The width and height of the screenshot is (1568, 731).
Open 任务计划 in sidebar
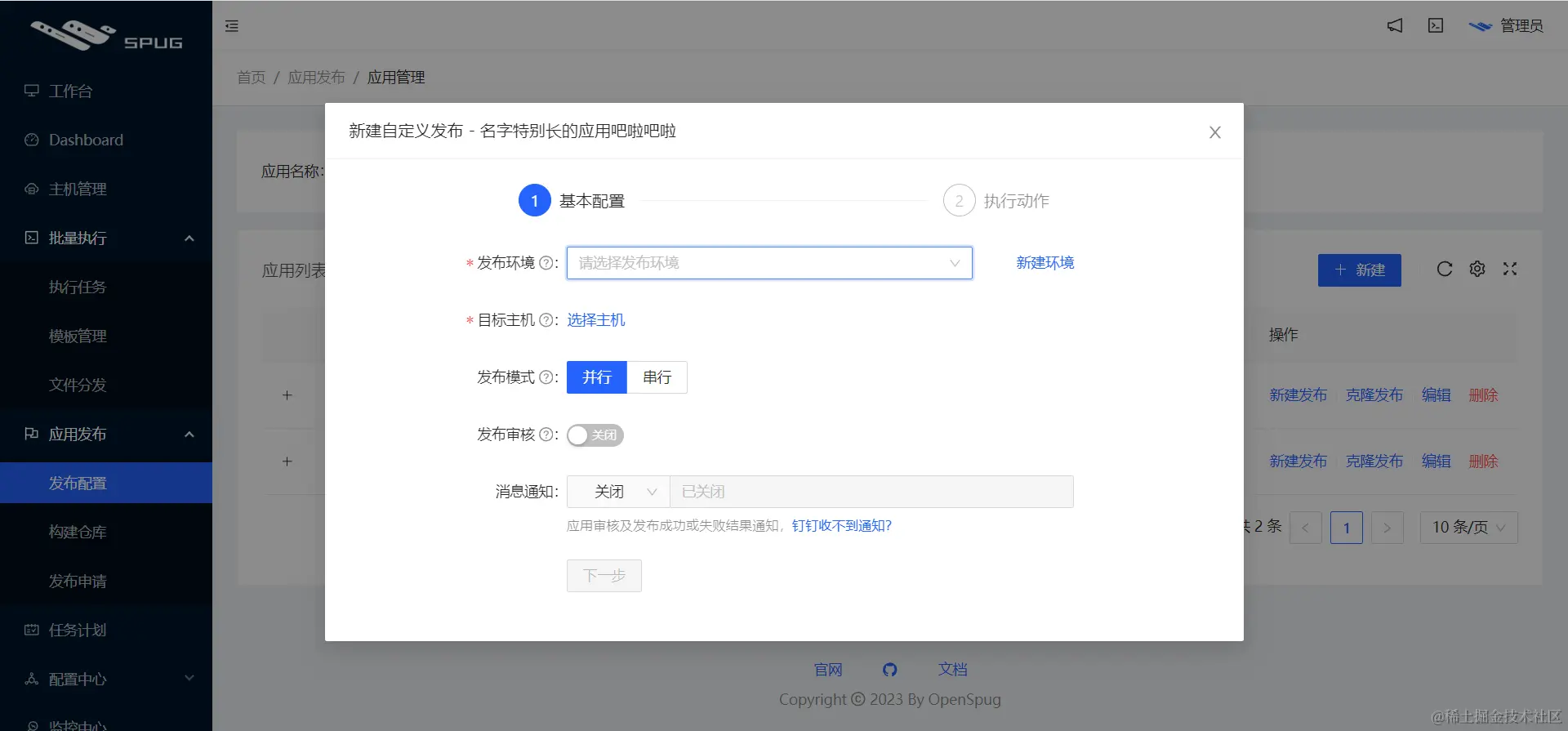(x=106, y=630)
